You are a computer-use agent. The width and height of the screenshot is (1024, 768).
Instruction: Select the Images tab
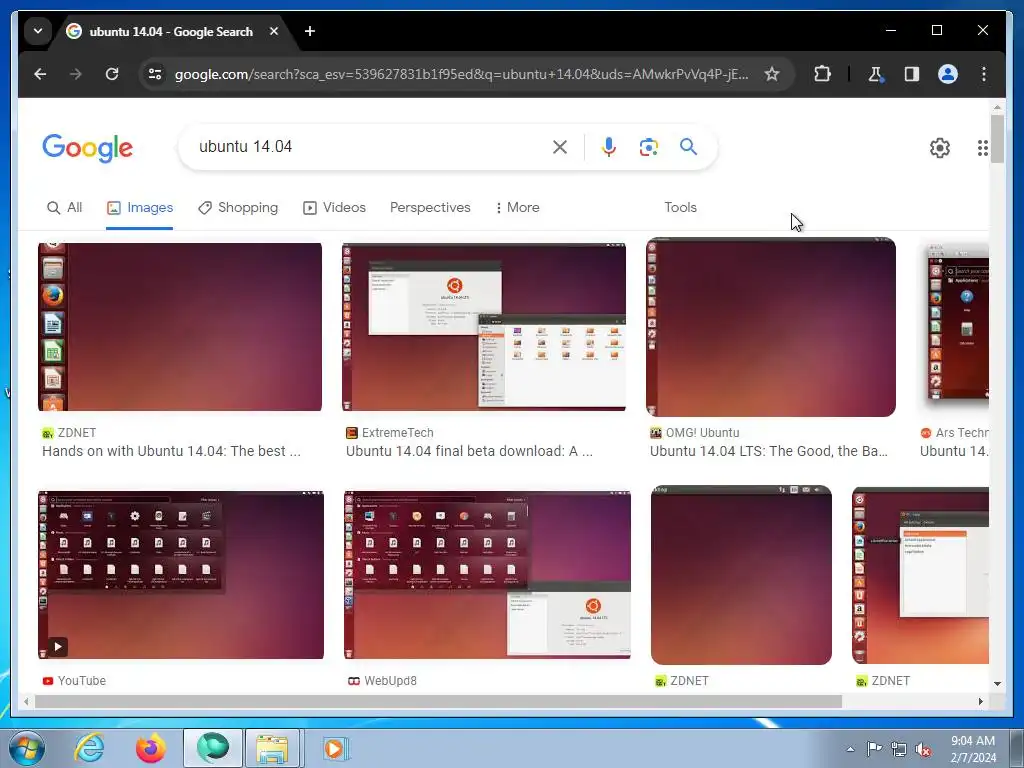(140, 208)
